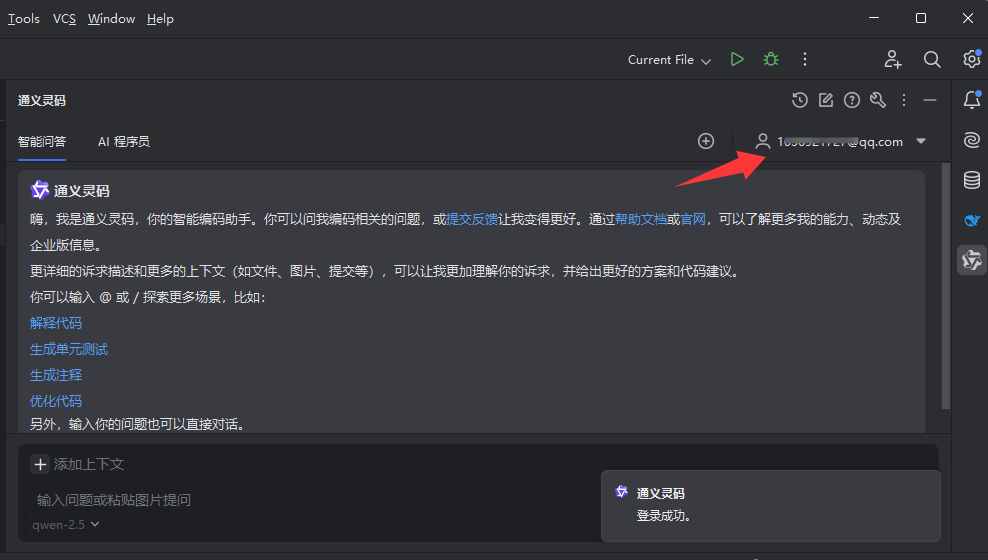
Task: Expand the Current File run configuration dropdown
Action: coord(669,60)
